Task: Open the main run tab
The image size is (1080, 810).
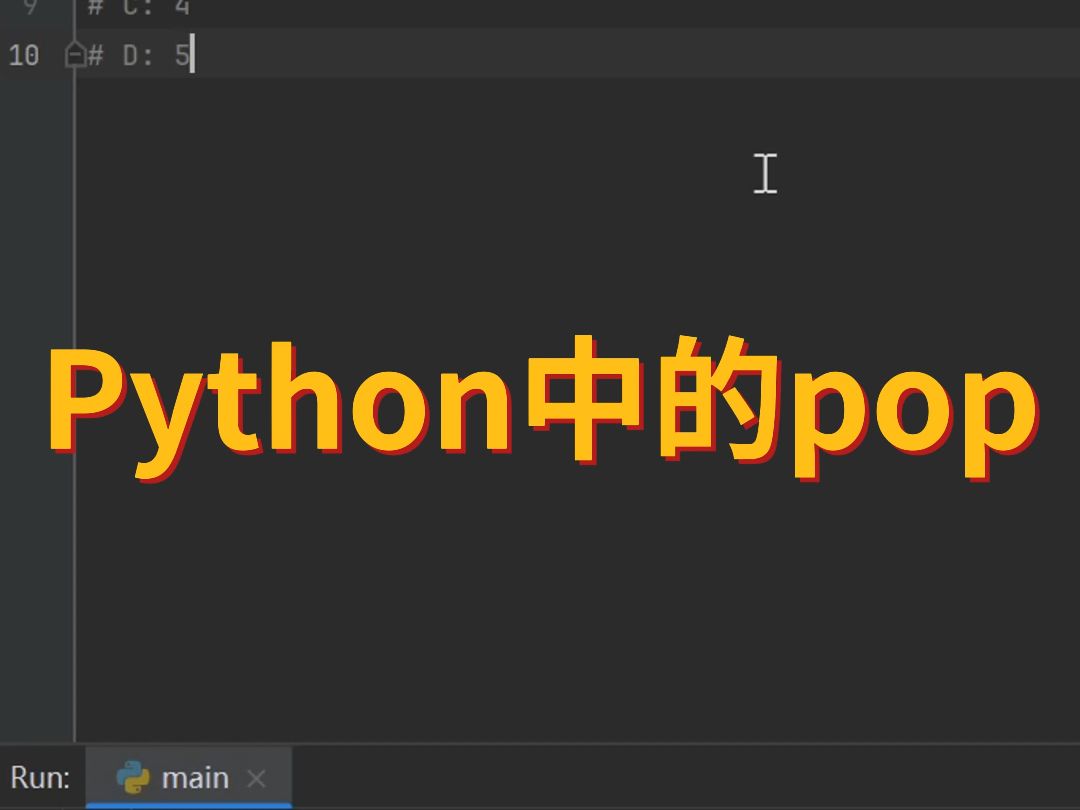Action: click(189, 778)
